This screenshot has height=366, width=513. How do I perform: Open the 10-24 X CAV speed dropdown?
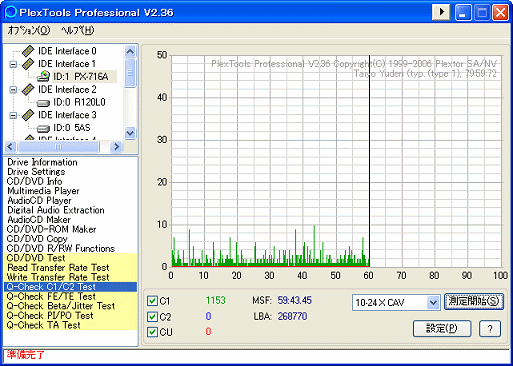pyautogui.click(x=433, y=303)
